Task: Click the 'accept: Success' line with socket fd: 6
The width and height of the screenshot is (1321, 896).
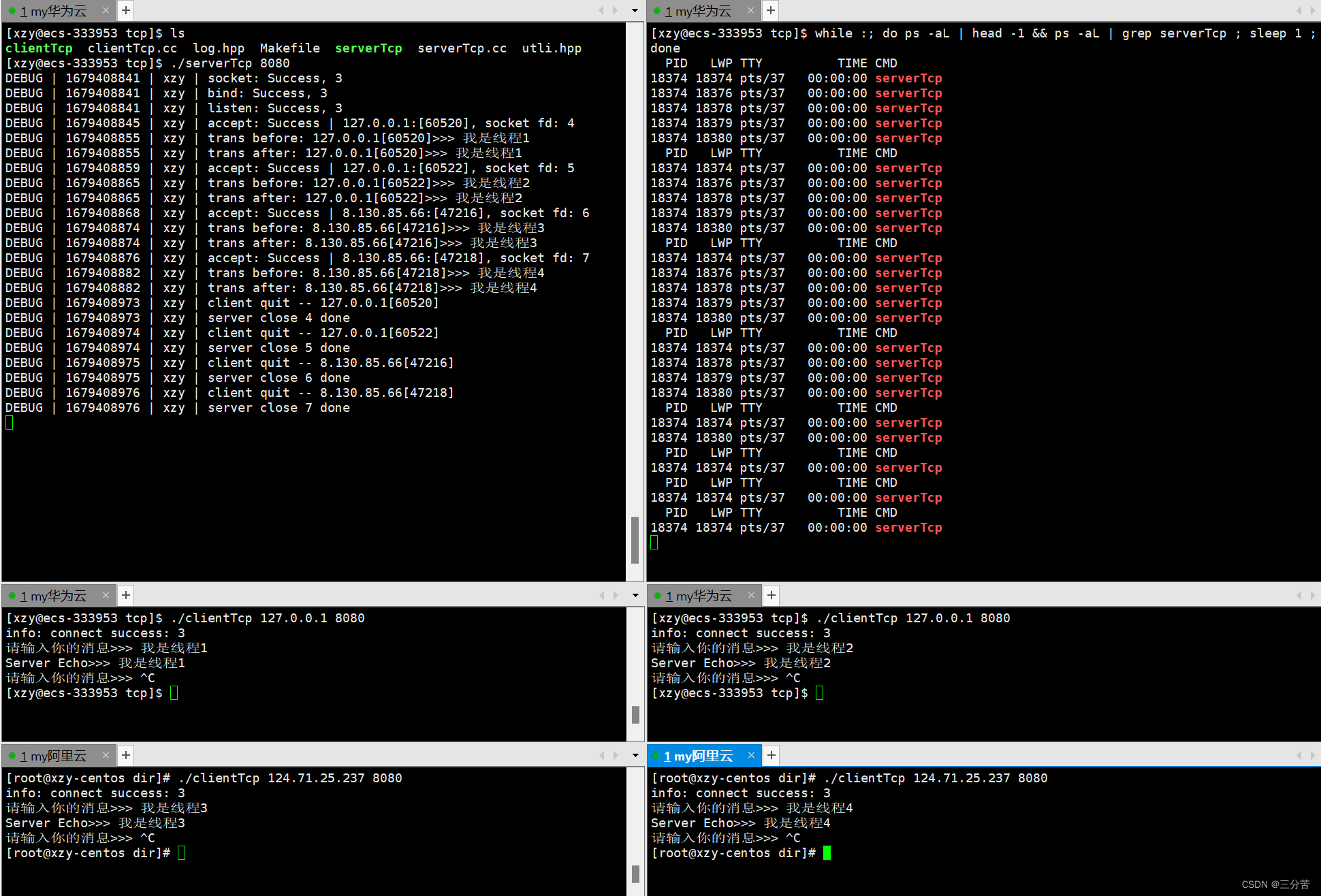Action: point(298,213)
